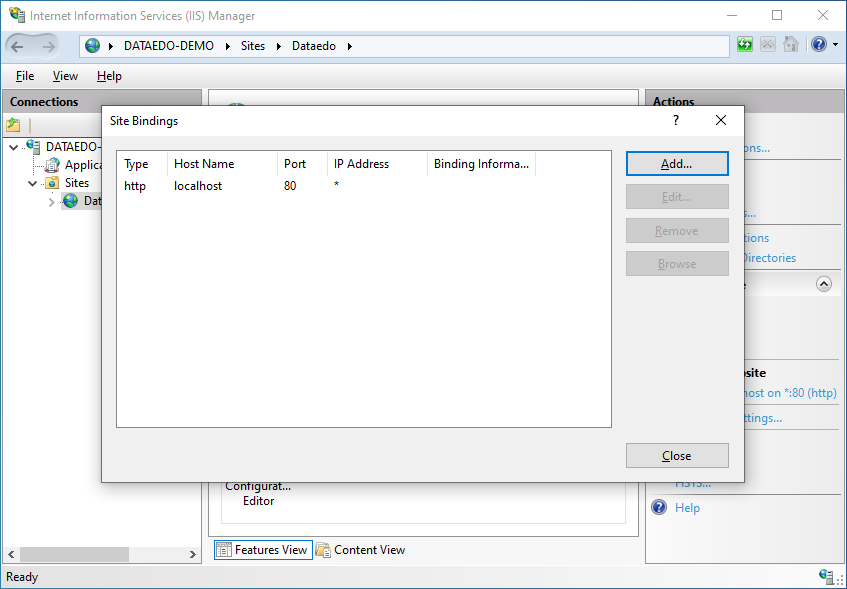The image size is (847, 589).
Task: Click the Home icon in the toolbar
Action: tap(791, 45)
